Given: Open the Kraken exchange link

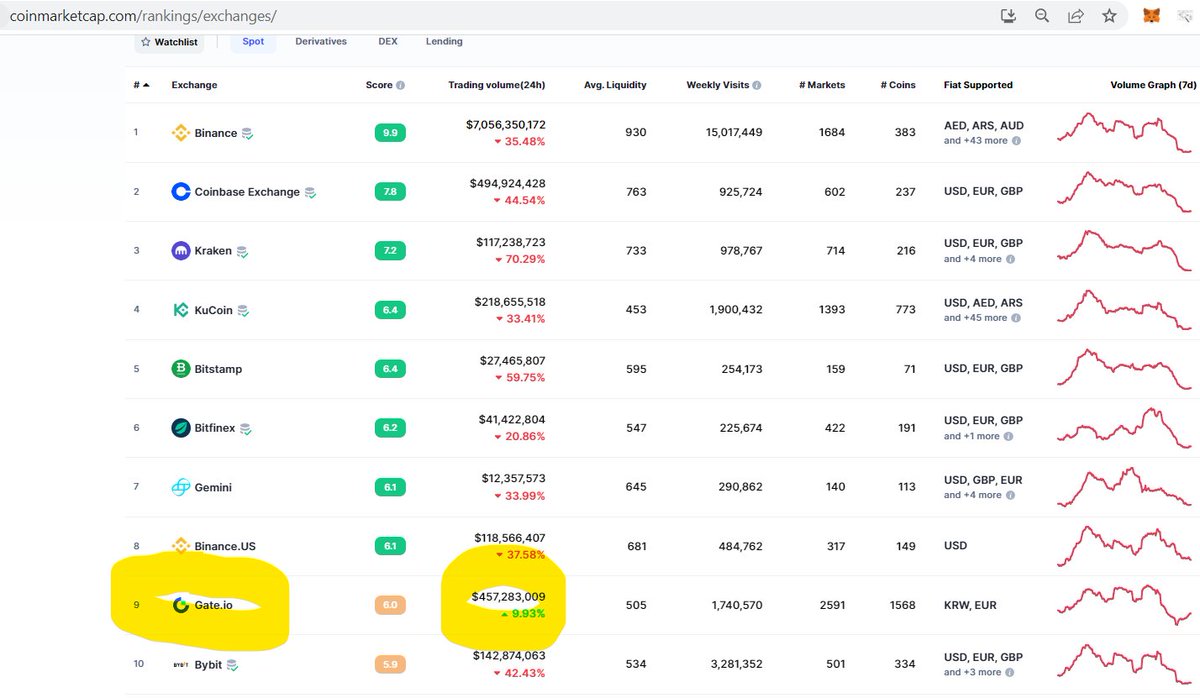Looking at the screenshot, I should [x=213, y=251].
